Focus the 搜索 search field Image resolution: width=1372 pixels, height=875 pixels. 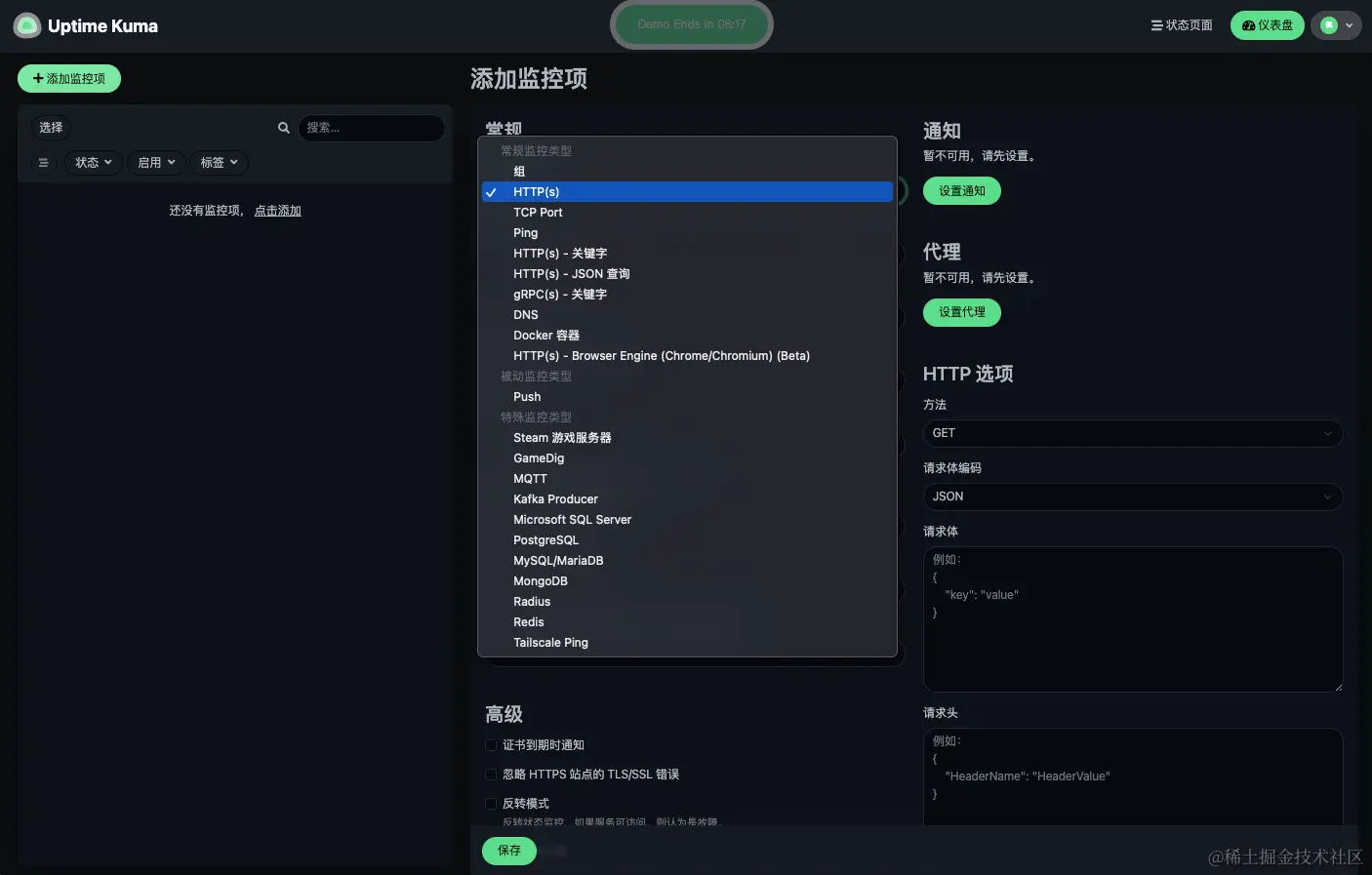(x=371, y=128)
